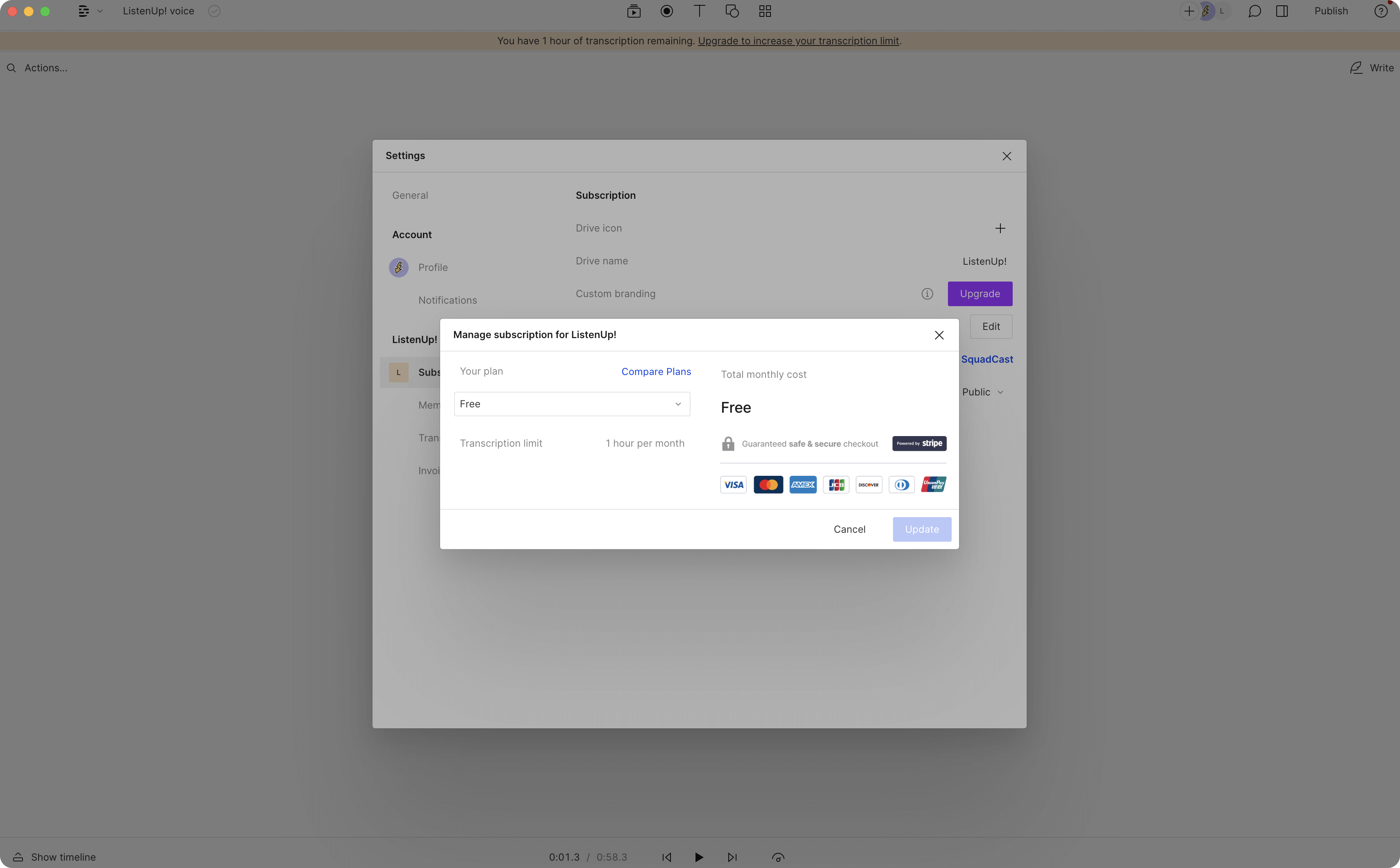Show the timeline
The height and width of the screenshot is (868, 1400).
[55, 857]
